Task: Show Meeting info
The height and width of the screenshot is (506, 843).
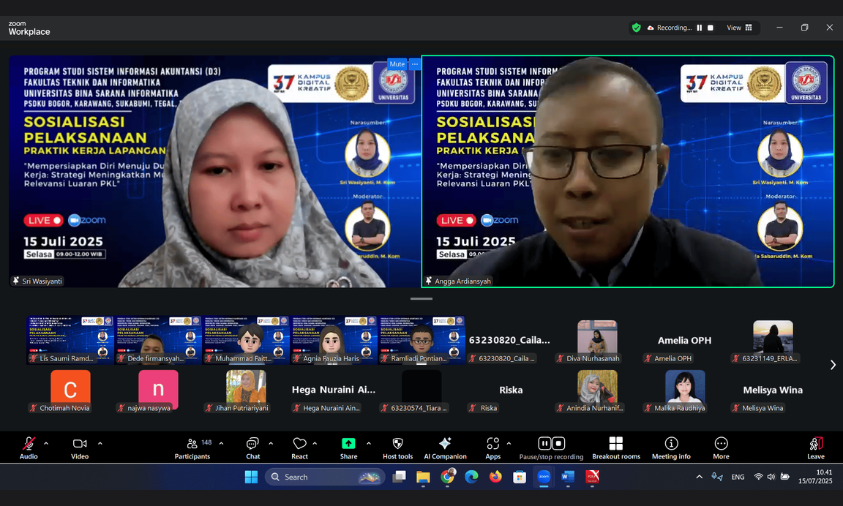Action: (x=671, y=447)
